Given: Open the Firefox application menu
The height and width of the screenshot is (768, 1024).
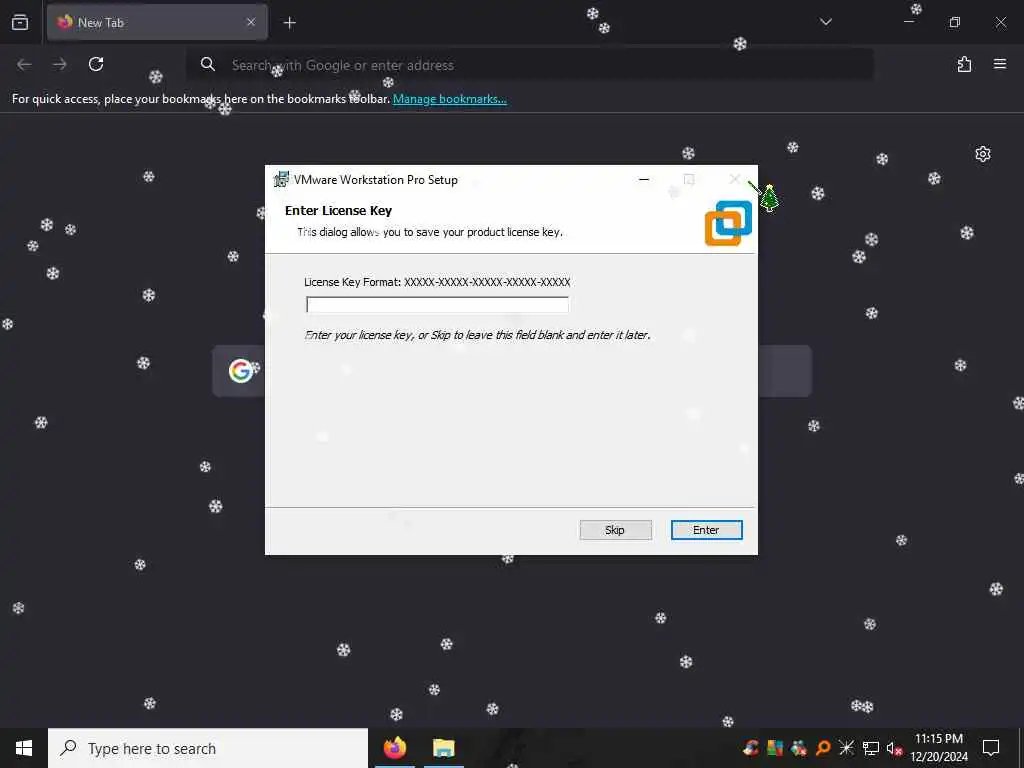Looking at the screenshot, I should coord(1000,64).
